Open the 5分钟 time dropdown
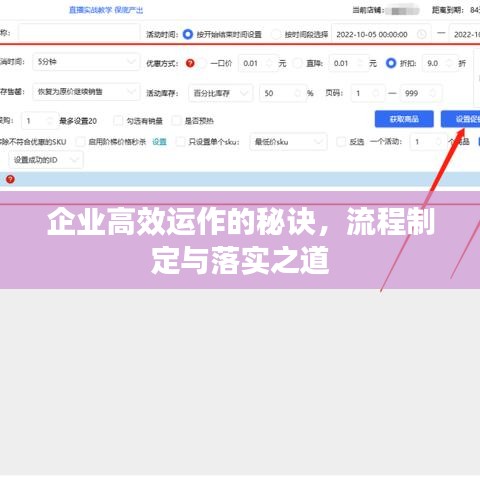480x480 pixels. click(86, 62)
